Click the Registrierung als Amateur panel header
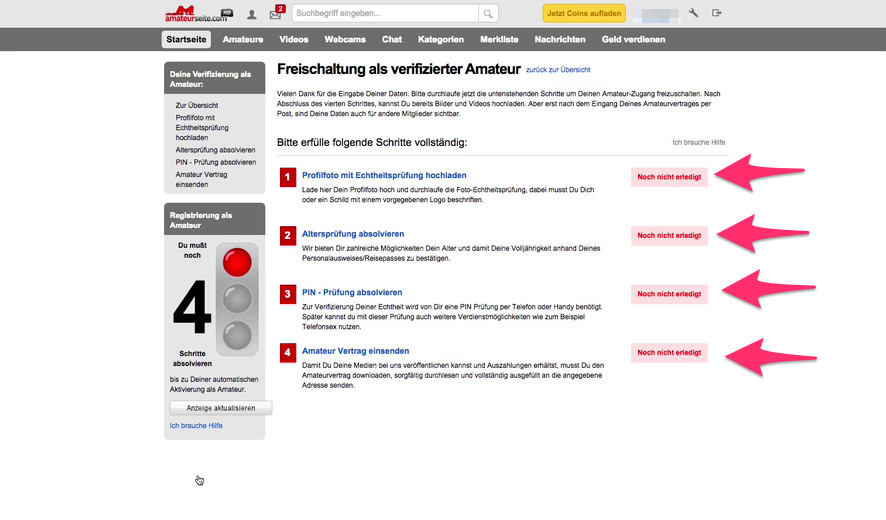Screen dimensions: 886x520 214,220
